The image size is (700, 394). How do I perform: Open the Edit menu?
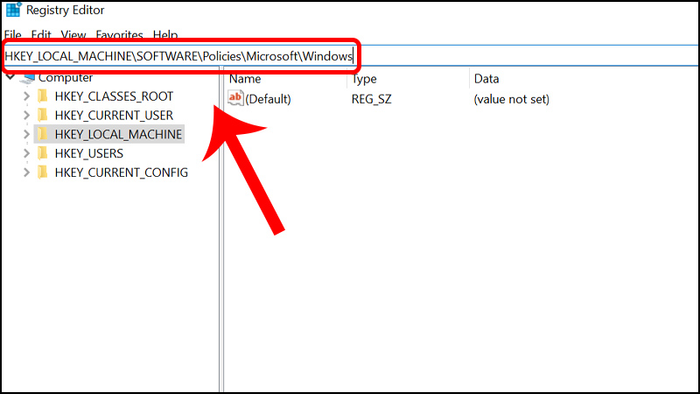pos(41,35)
